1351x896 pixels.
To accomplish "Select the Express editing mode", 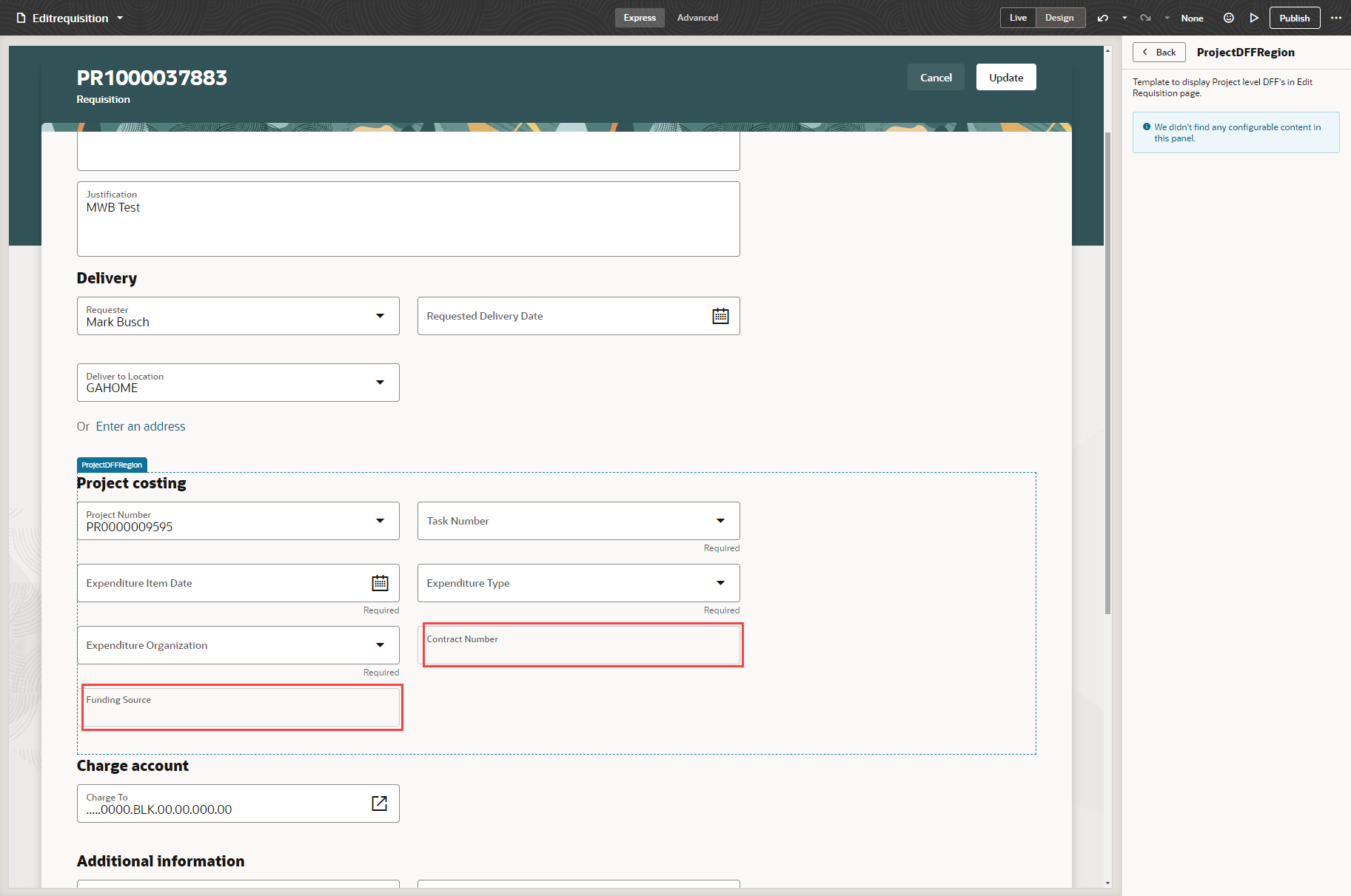I will 639,17.
